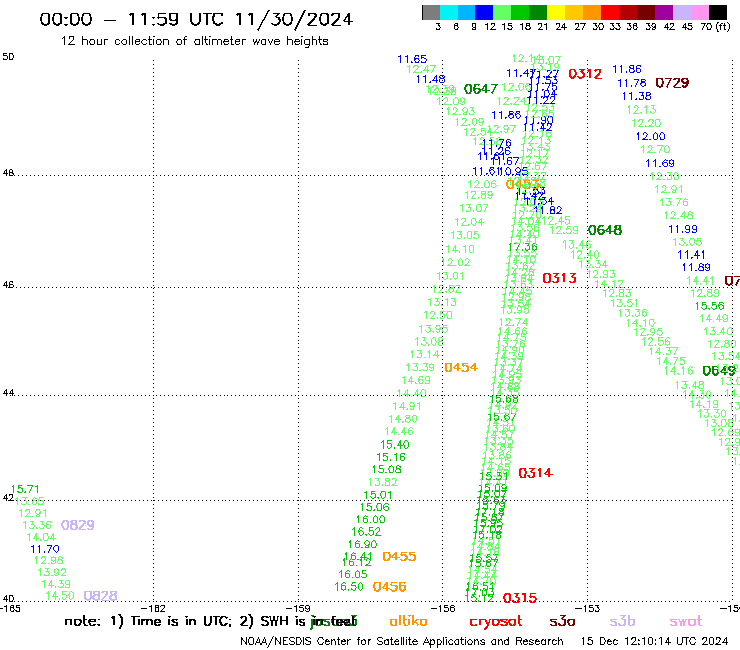740x650 pixels.
Task: Click the cyan swatch in the wave height legend
Action: (449, 12)
